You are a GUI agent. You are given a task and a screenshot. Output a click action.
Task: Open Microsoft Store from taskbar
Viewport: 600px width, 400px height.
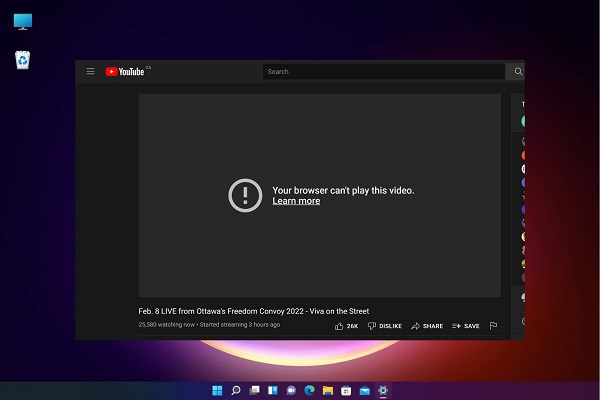click(346, 390)
